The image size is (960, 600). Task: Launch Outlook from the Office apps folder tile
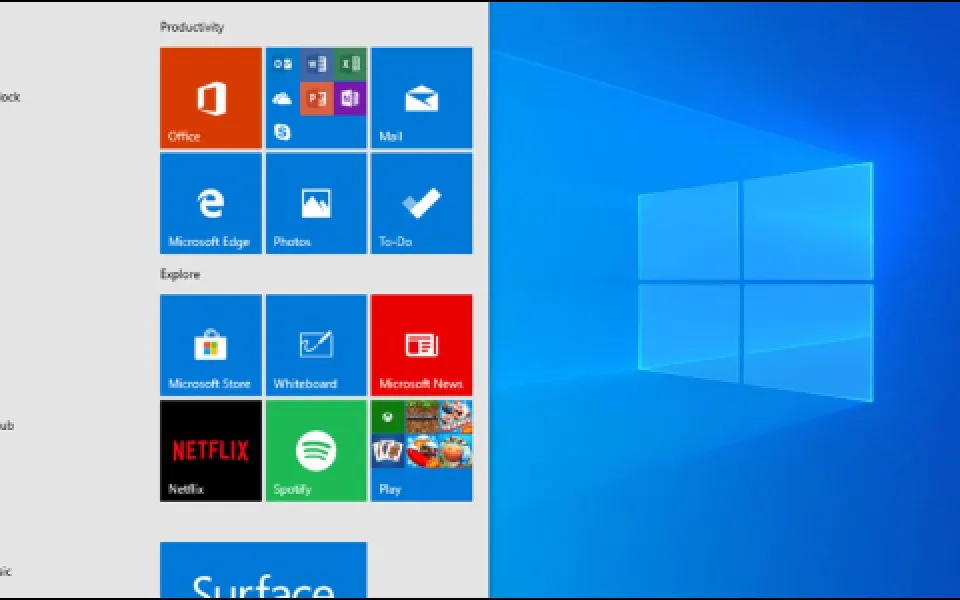click(282, 64)
